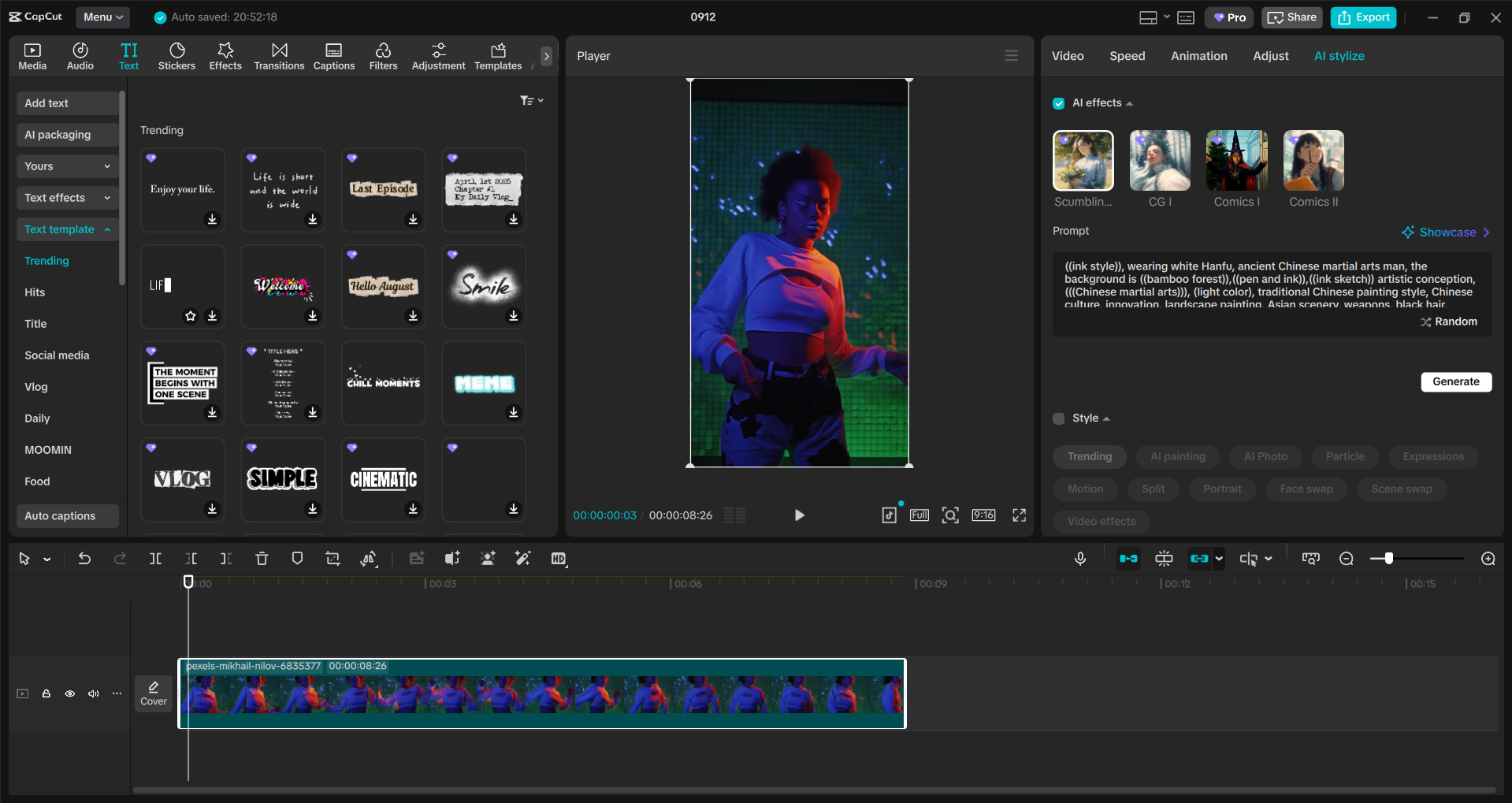Open player fullscreen with expand icon
This screenshot has width=1512, height=803.
1019,515
